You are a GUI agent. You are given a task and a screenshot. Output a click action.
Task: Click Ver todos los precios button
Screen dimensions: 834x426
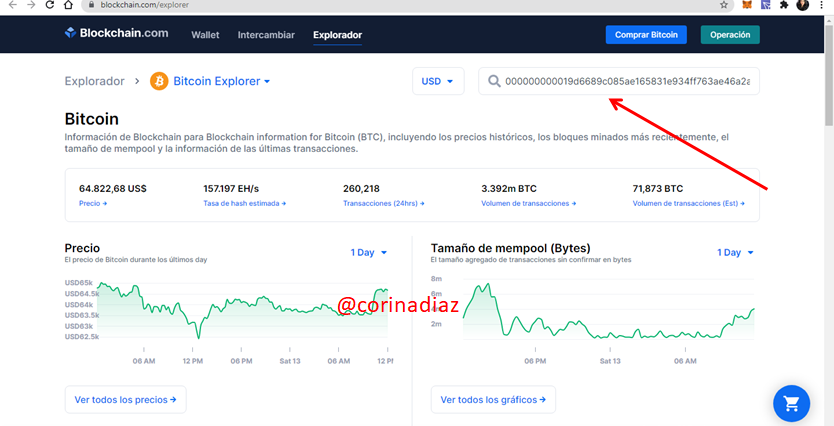coord(126,399)
